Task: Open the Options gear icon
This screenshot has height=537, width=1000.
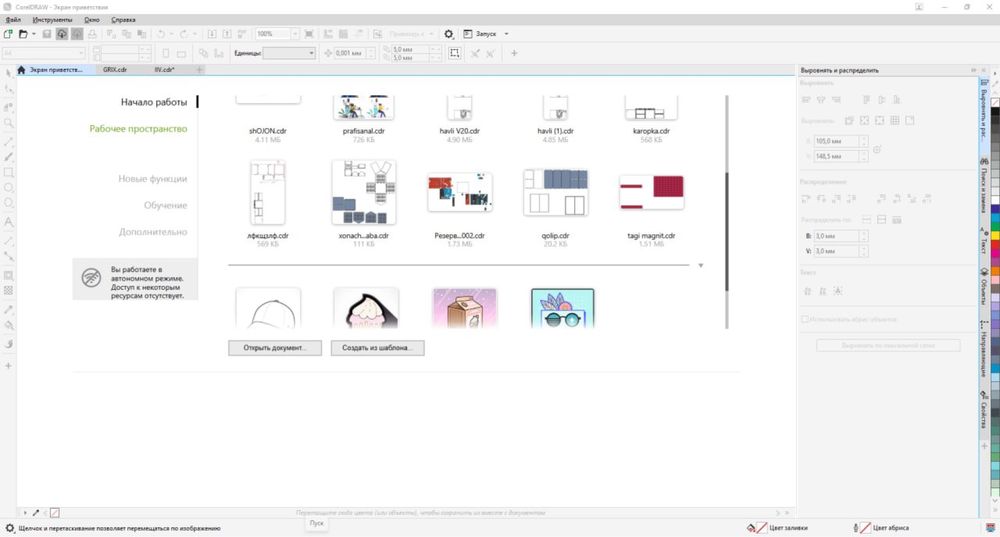Action: (x=449, y=34)
